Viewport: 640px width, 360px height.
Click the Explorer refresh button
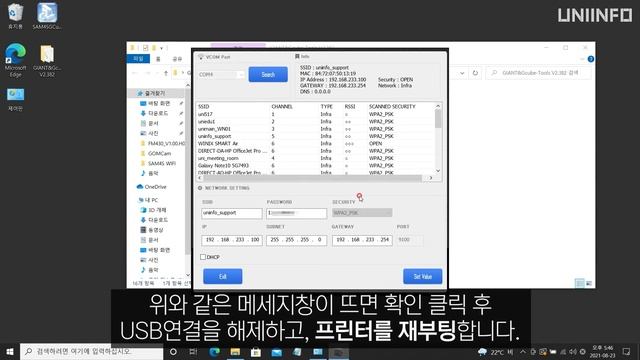click(475, 73)
